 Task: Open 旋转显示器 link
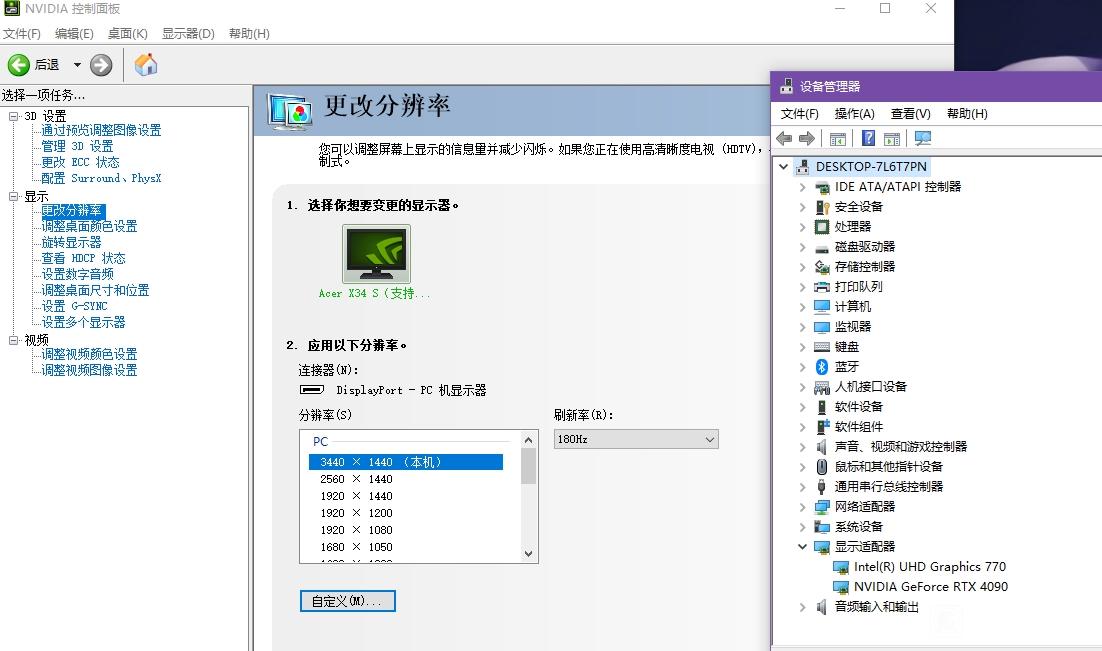point(71,242)
